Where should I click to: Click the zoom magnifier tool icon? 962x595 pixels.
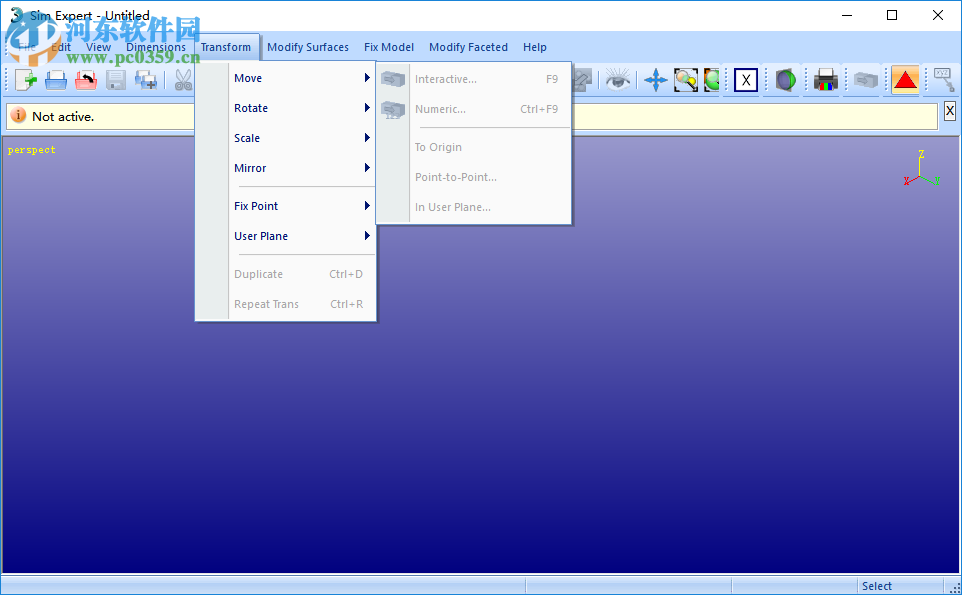click(x=685, y=80)
